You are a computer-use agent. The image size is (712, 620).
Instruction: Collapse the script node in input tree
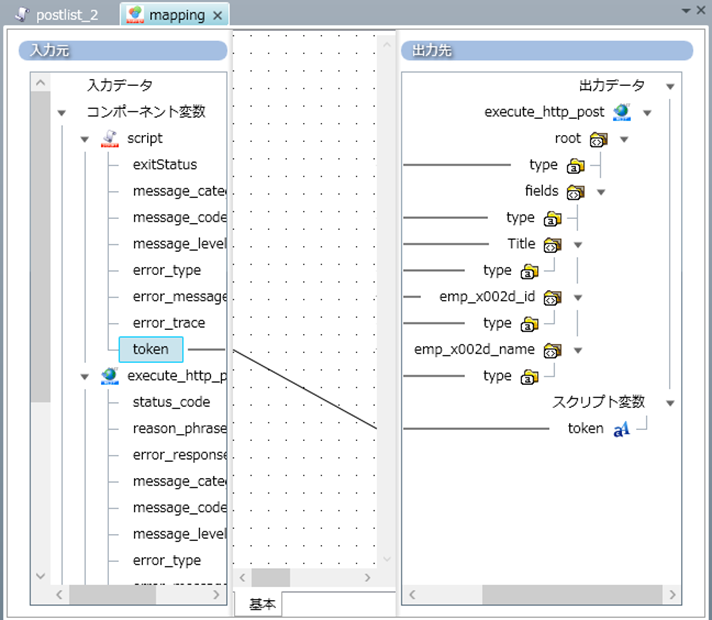coord(85,139)
